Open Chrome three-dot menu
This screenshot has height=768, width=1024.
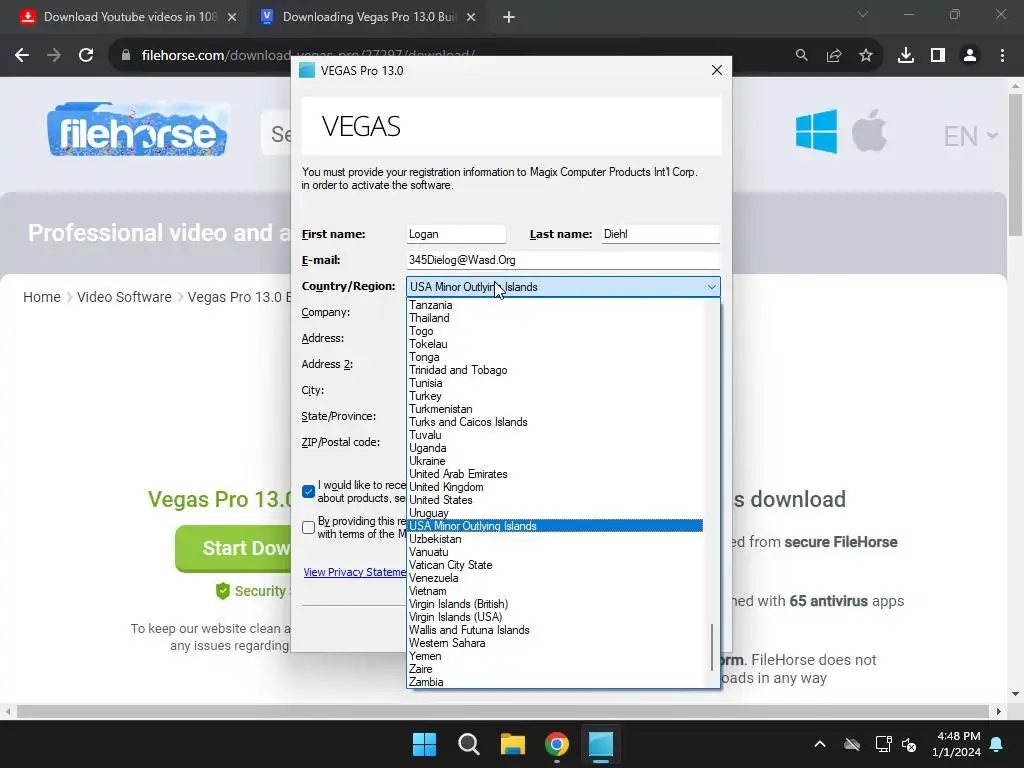click(1002, 56)
